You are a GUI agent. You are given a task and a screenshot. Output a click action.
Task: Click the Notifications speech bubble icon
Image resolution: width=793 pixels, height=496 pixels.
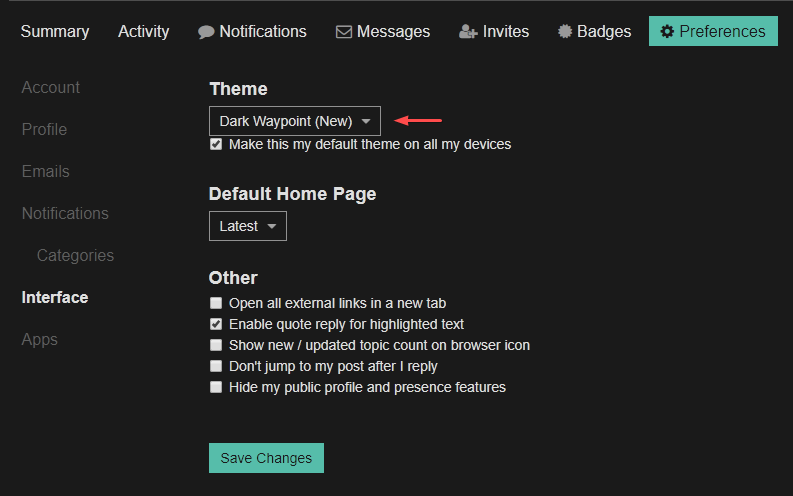coord(206,32)
